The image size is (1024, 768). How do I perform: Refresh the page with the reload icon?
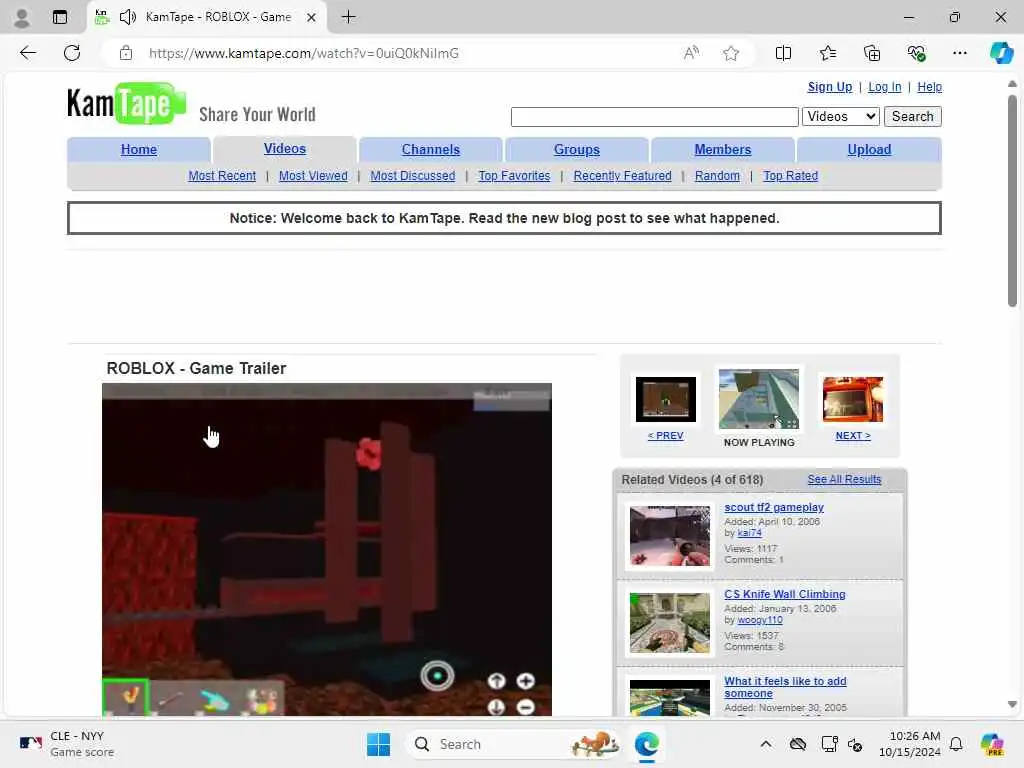tap(72, 53)
